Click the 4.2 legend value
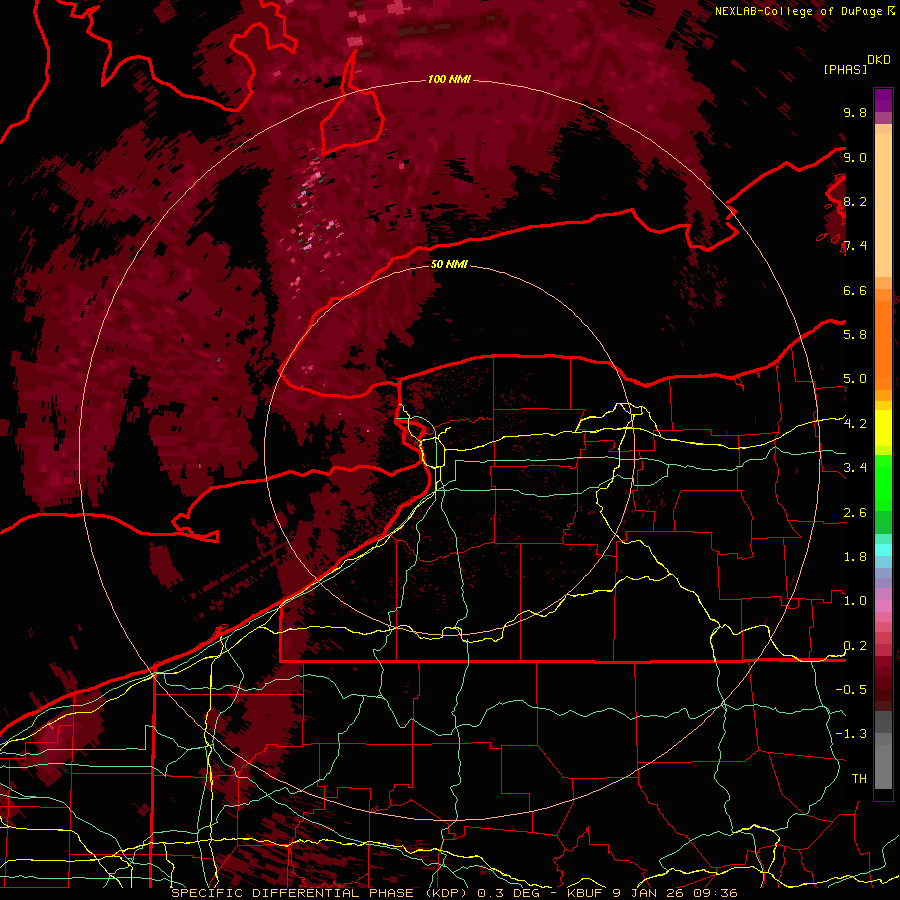900x900 pixels. 855,424
